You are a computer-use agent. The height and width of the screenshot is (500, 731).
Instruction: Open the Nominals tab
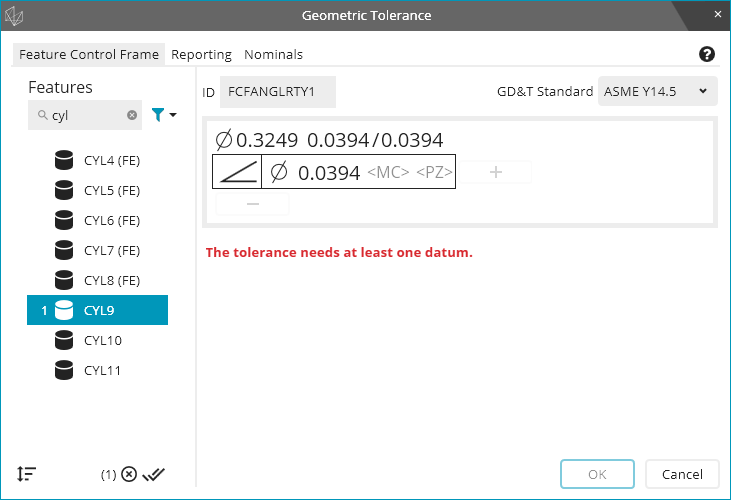(273, 54)
